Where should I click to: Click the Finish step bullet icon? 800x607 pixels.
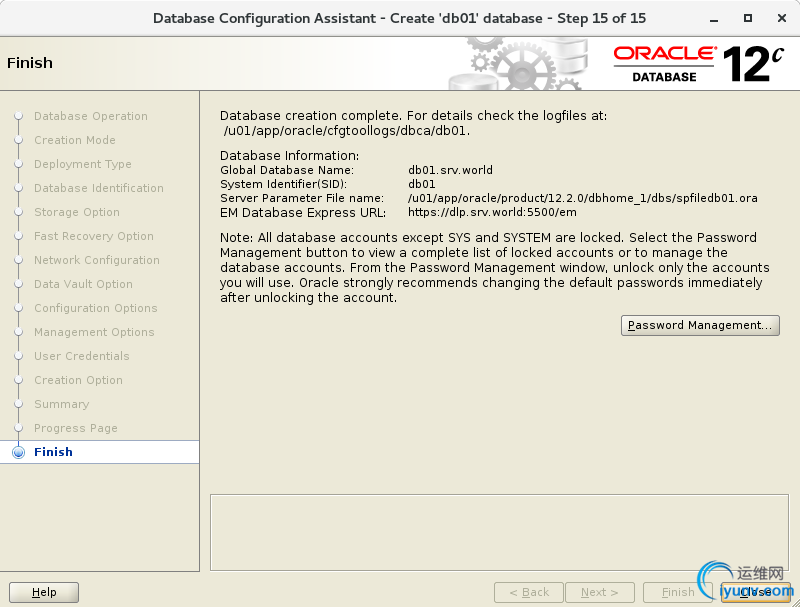coord(19,452)
